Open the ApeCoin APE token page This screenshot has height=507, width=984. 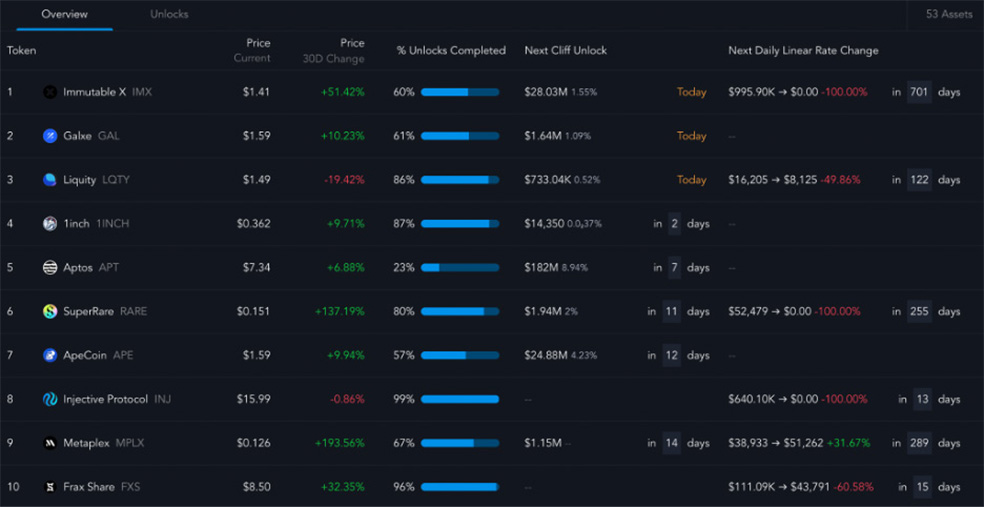click(x=98, y=355)
